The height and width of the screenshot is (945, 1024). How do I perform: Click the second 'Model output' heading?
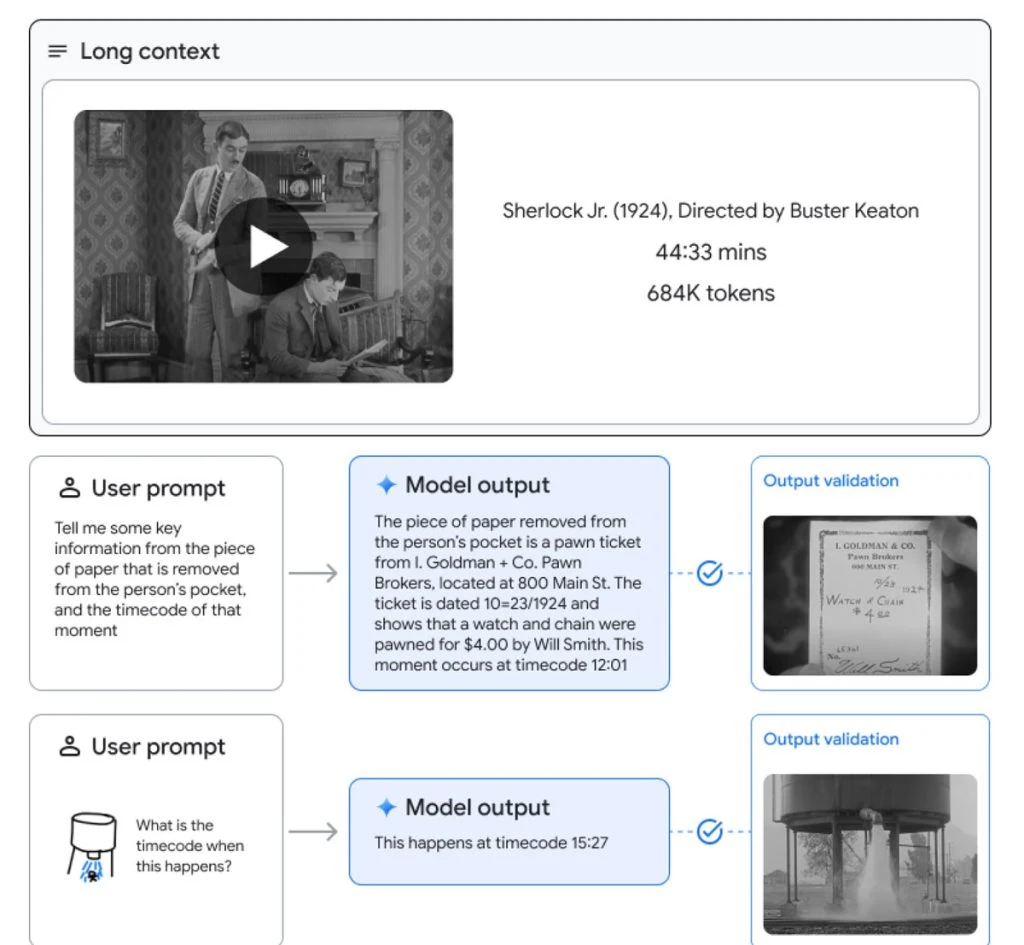[477, 808]
